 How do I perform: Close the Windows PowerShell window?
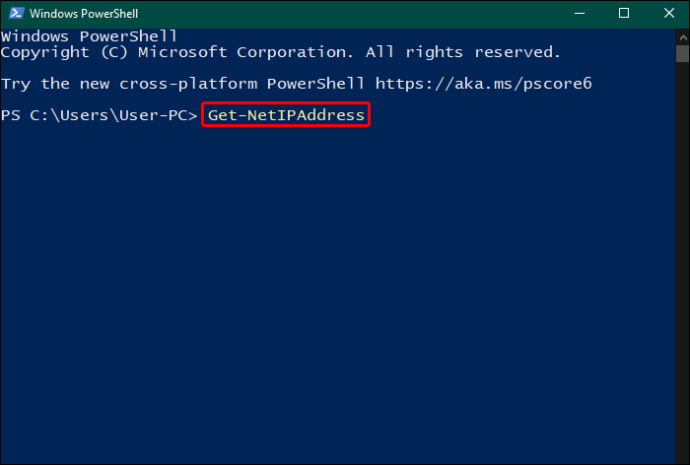(668, 13)
